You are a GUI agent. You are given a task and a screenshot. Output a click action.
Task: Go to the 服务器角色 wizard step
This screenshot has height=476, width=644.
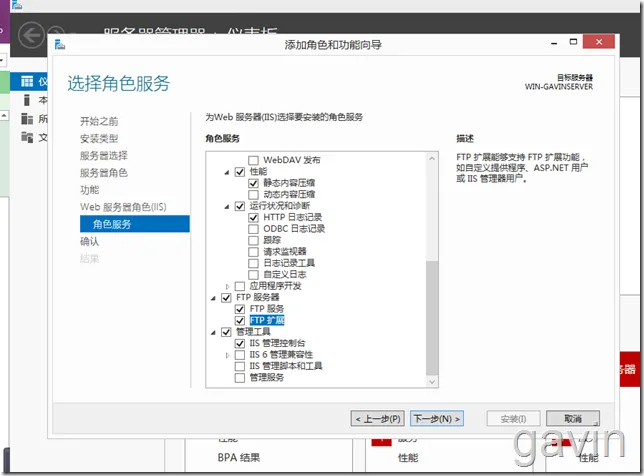(x=104, y=173)
